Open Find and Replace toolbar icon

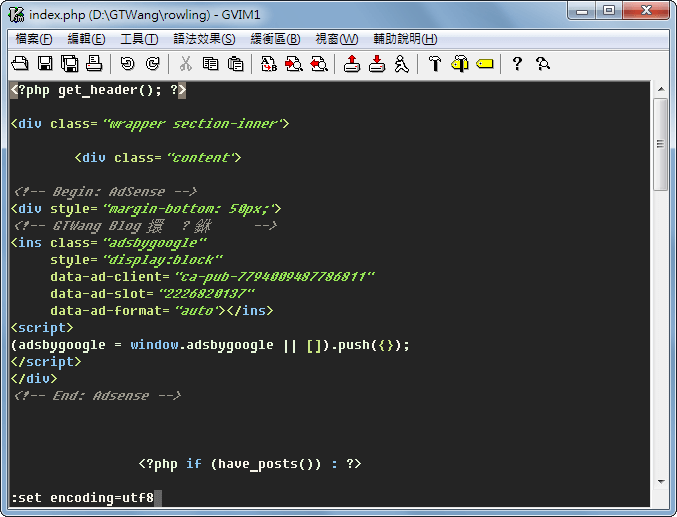point(268,64)
